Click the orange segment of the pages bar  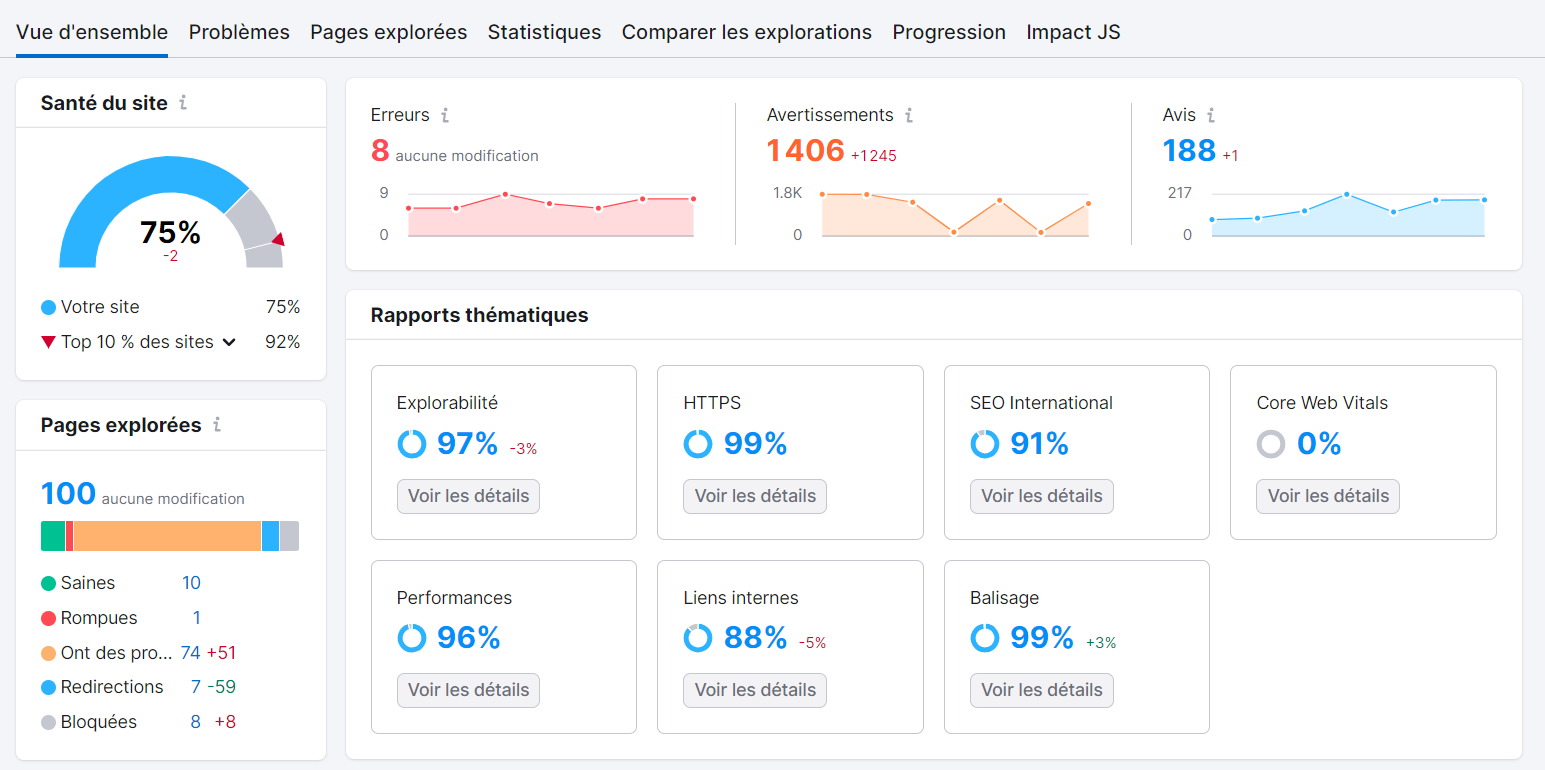tap(170, 535)
